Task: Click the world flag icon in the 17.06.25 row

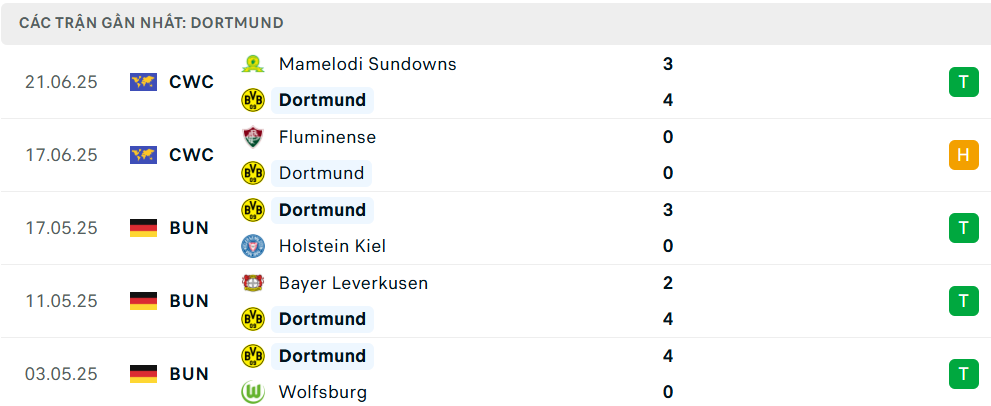Action: [x=143, y=155]
